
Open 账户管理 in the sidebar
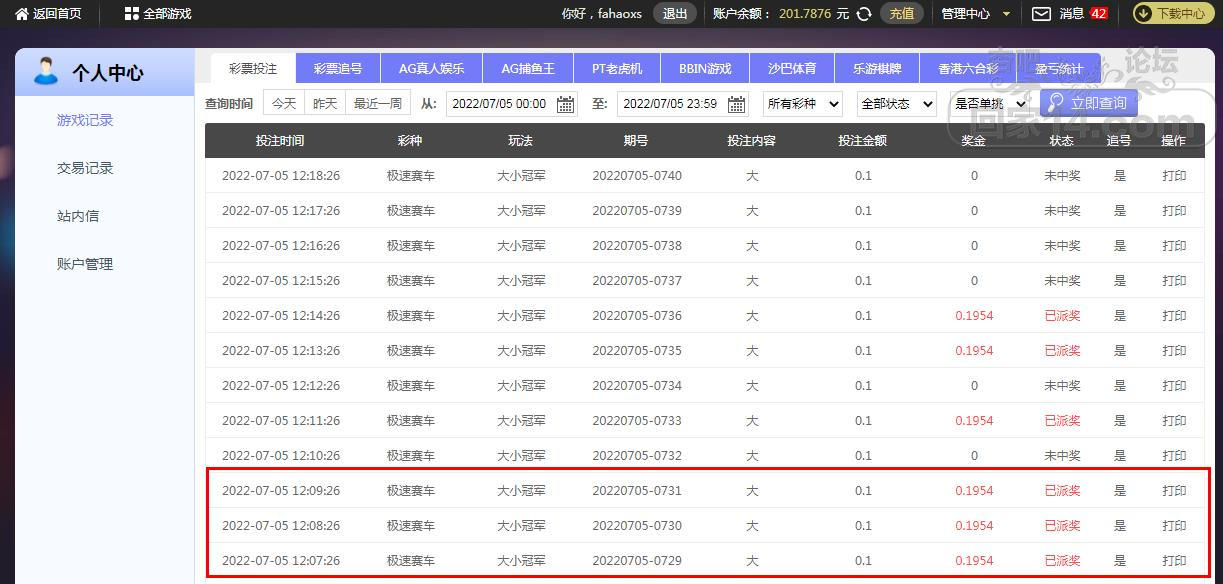[x=85, y=264]
